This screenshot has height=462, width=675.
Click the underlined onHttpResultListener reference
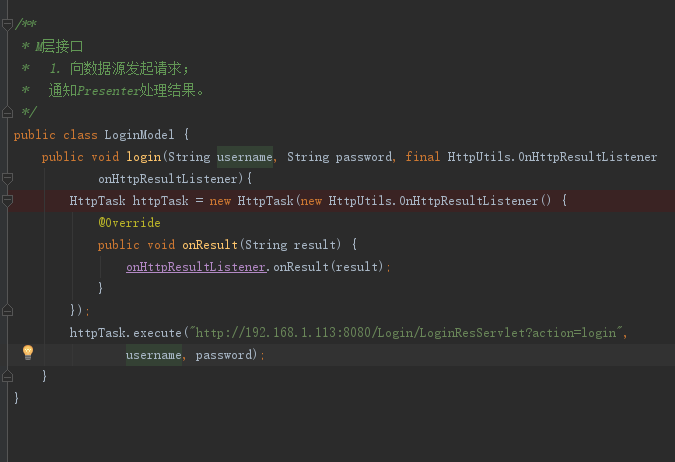[196, 267]
